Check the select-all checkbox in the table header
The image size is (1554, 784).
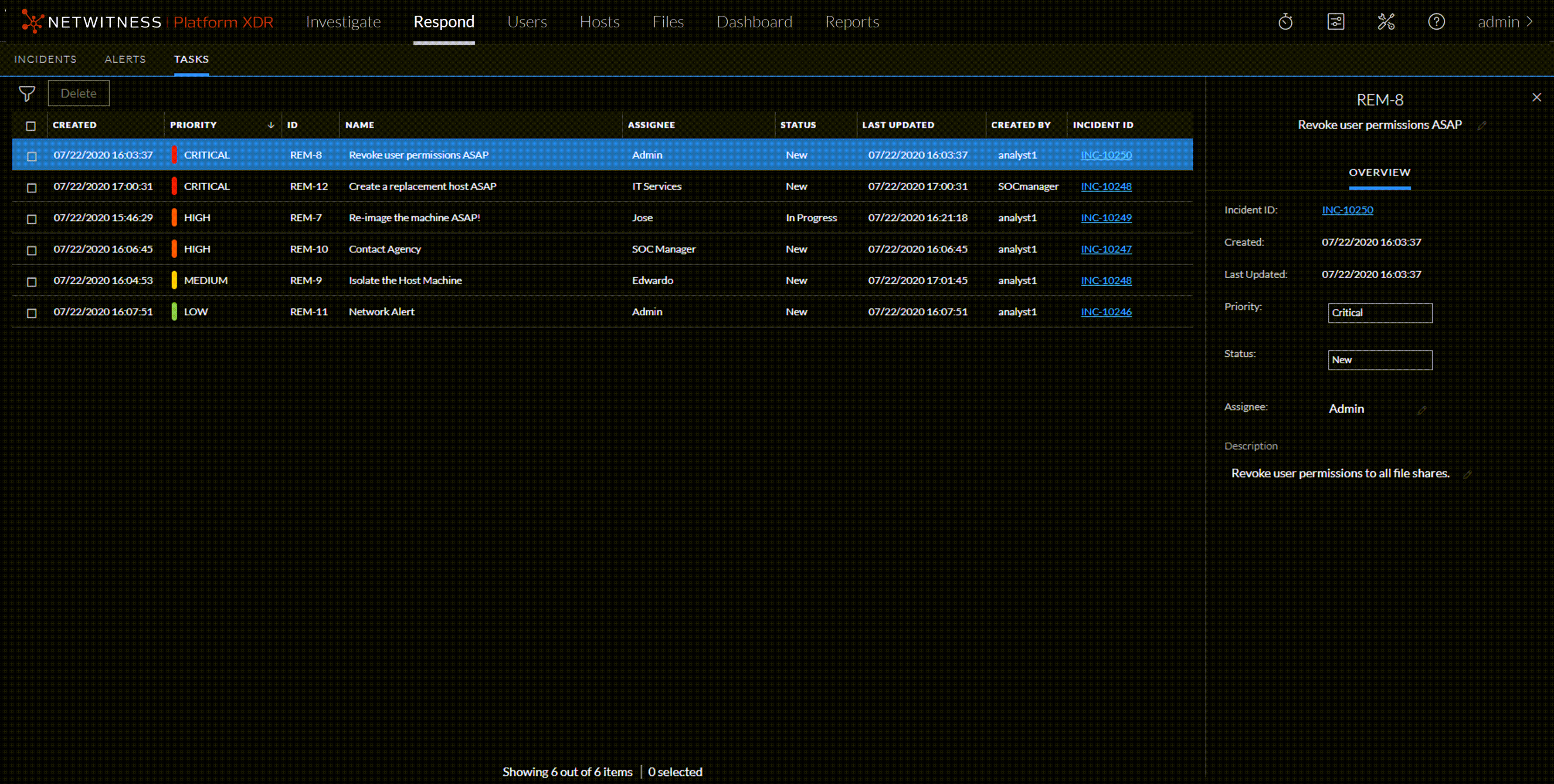tap(31, 125)
